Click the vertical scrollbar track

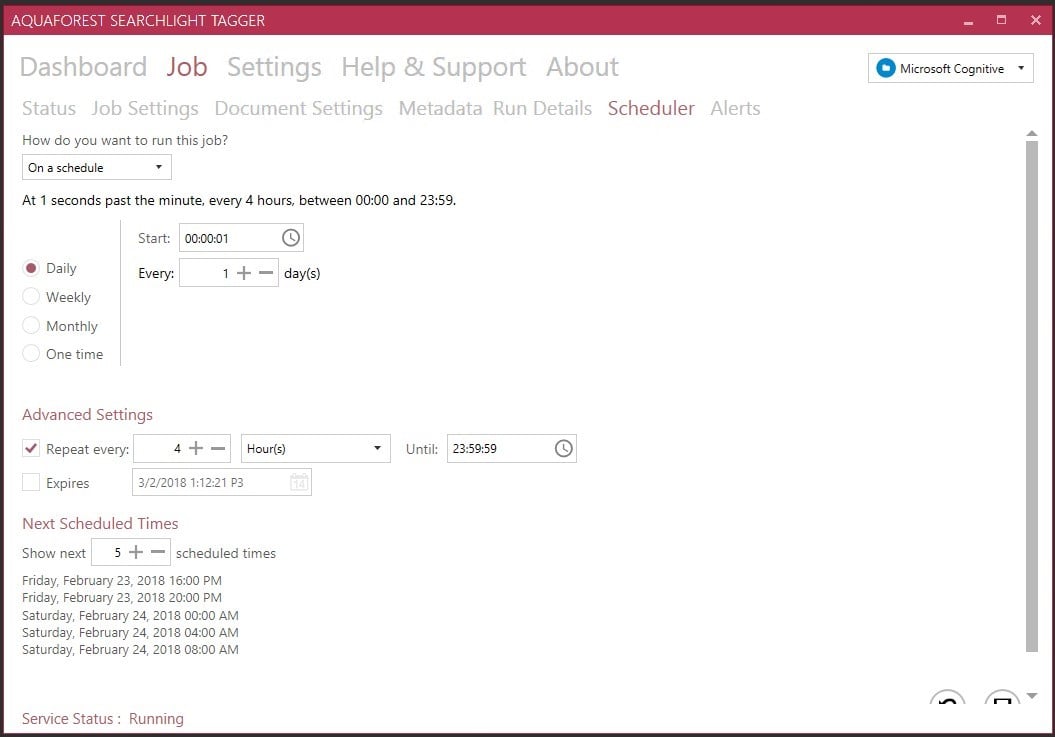1031,400
